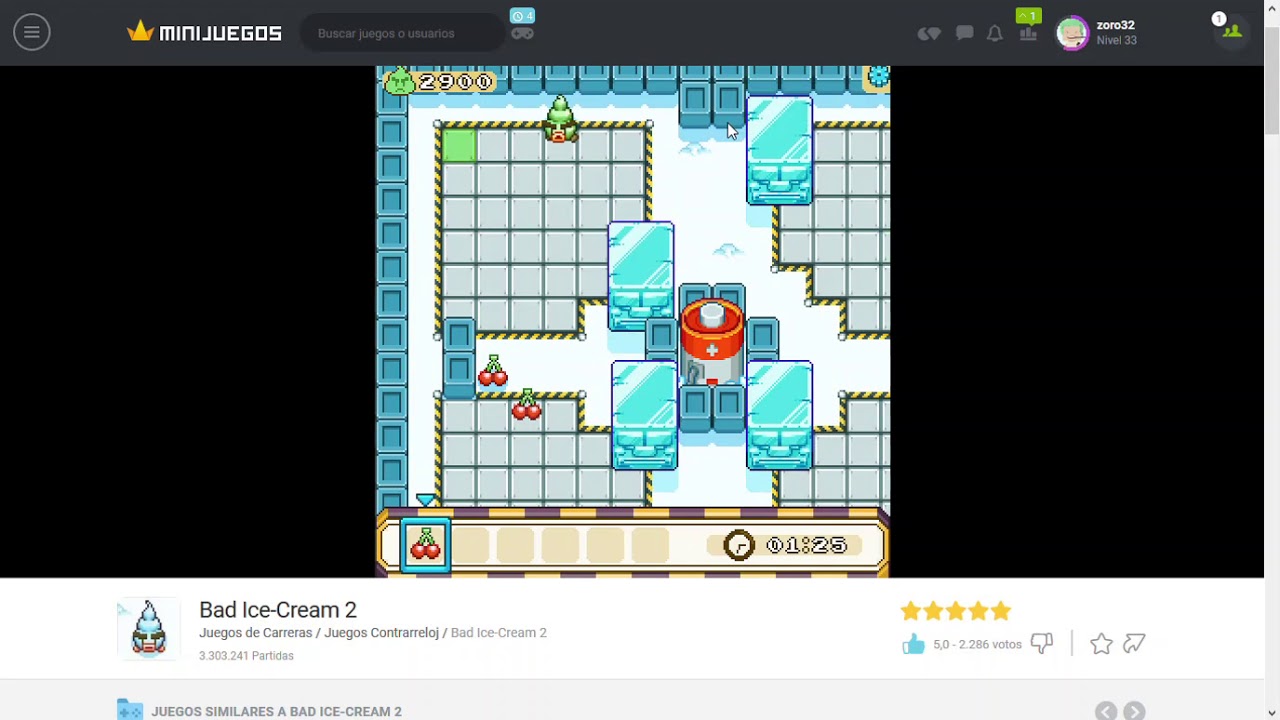Open the zoro32 profile avatar
Viewport: 1280px width, 720px height.
1072,33
